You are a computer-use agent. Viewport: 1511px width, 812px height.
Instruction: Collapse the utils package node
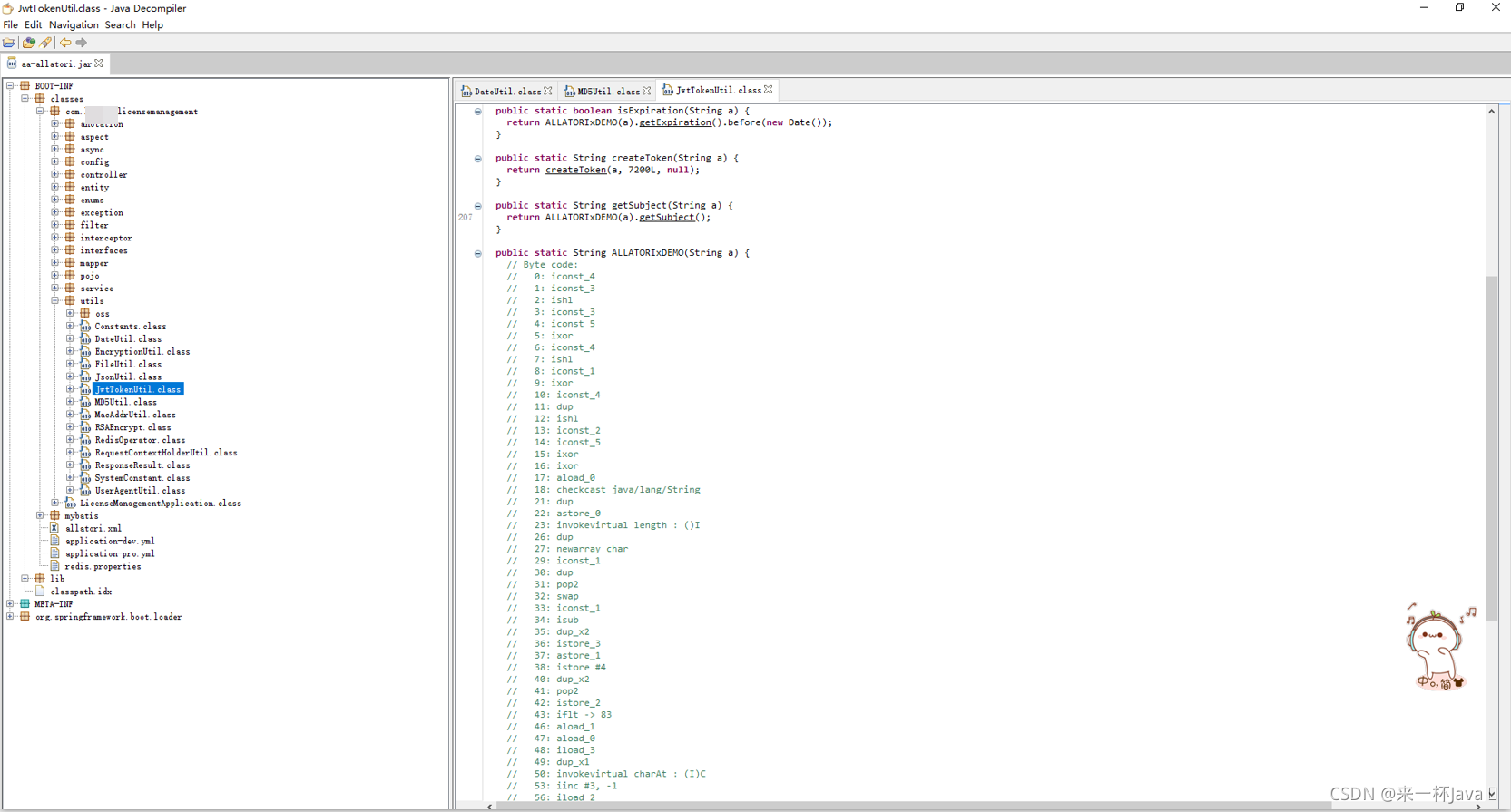click(x=55, y=300)
